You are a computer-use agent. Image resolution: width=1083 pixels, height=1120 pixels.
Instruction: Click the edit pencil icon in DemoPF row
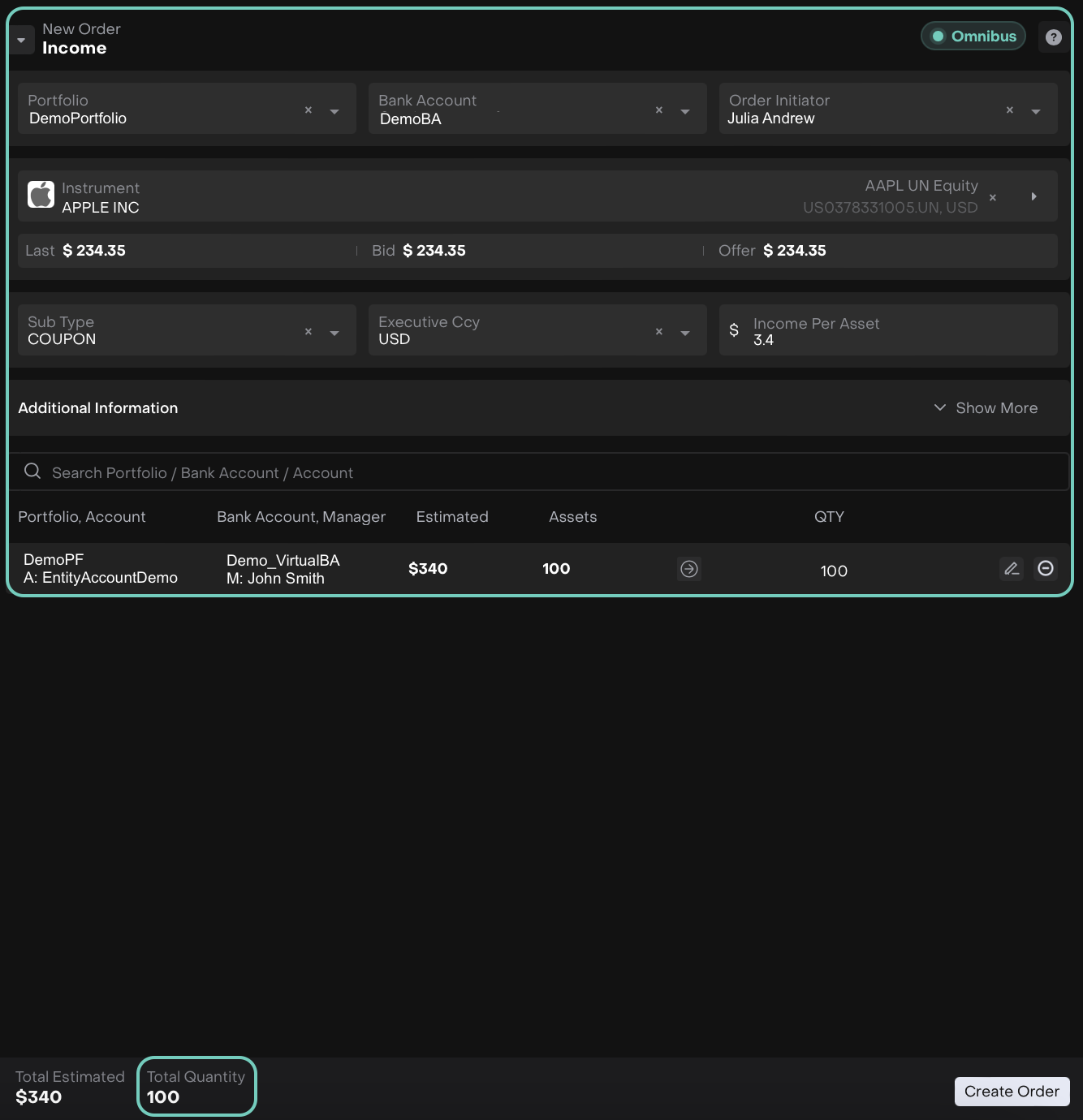click(1012, 569)
